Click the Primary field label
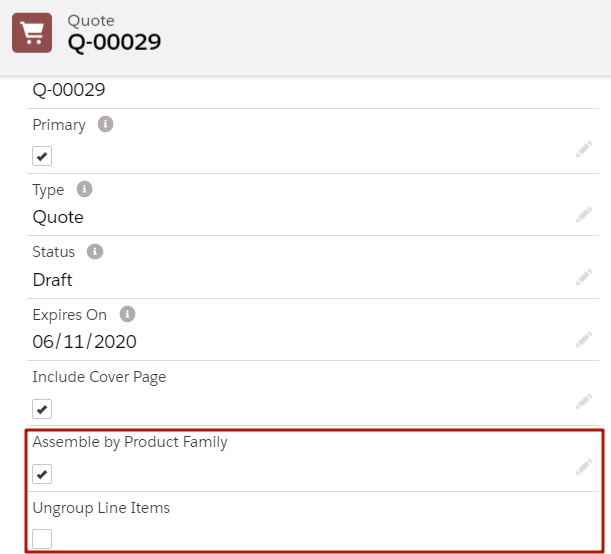Viewport: 611px width, 554px height. [x=59, y=125]
